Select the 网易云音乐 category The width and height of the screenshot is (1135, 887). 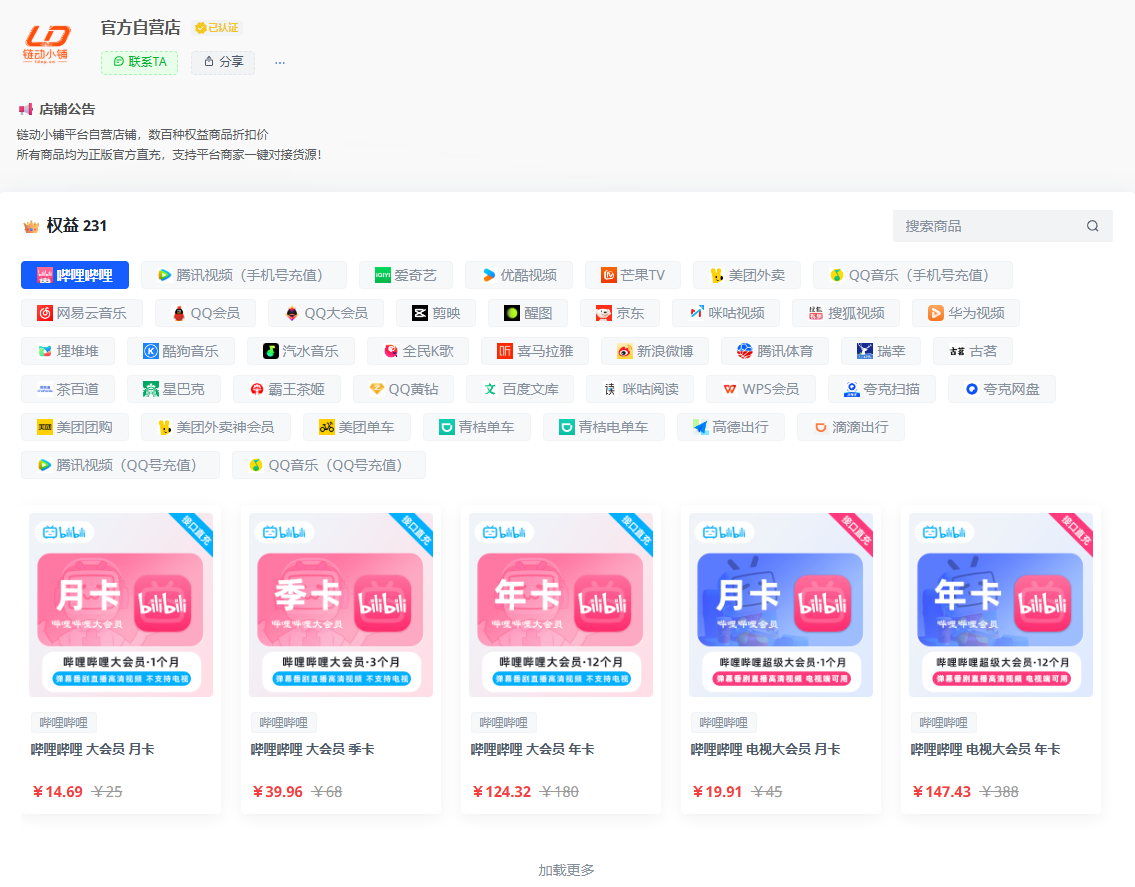tap(82, 313)
